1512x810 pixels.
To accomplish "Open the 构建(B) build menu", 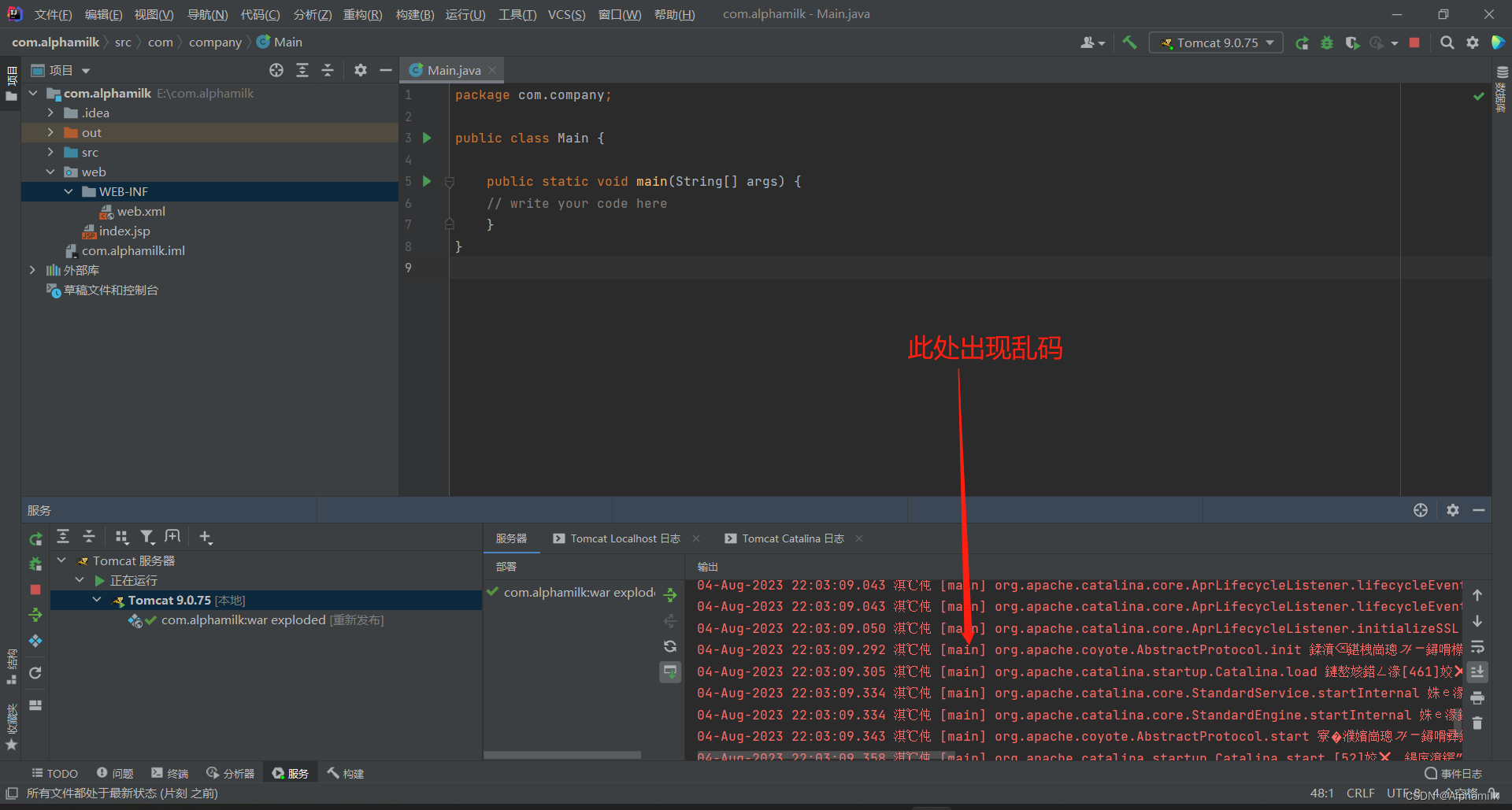I will (414, 14).
